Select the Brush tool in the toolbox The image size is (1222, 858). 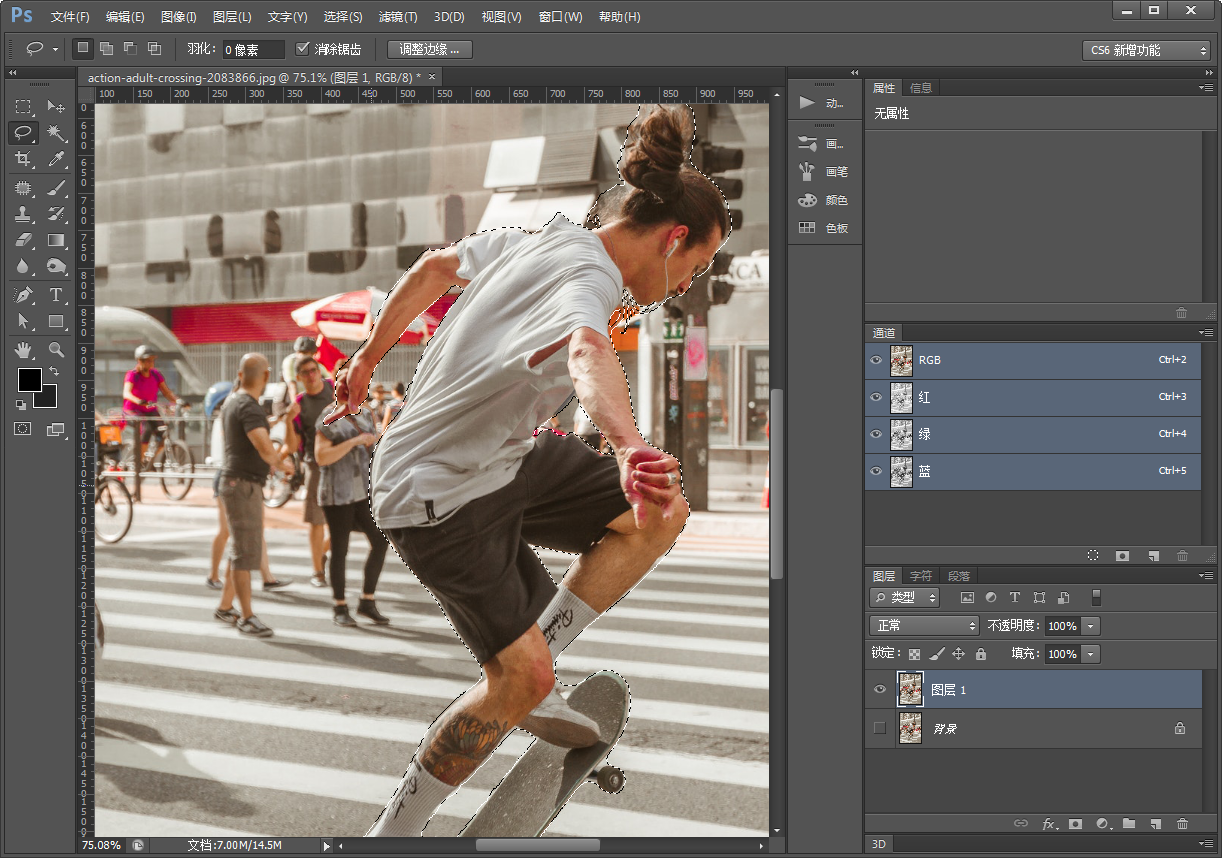pos(56,188)
